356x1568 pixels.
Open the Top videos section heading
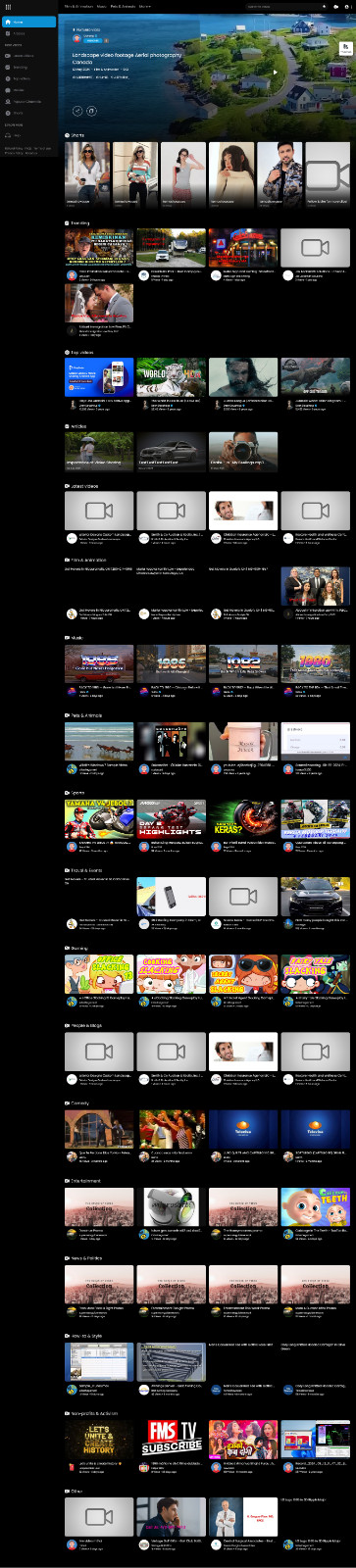[81, 352]
